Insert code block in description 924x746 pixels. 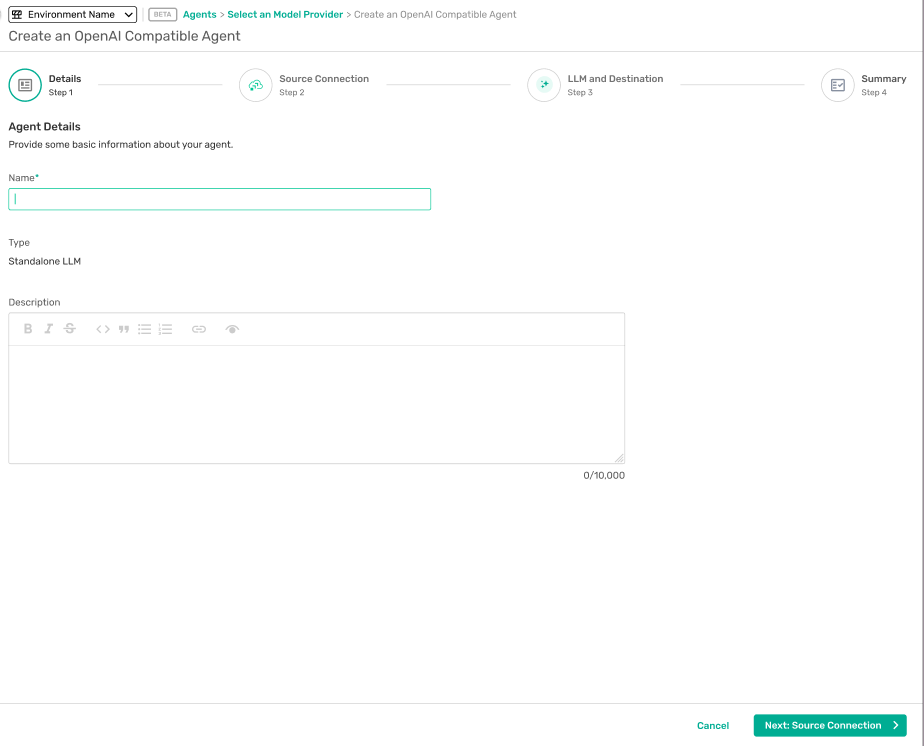point(103,329)
